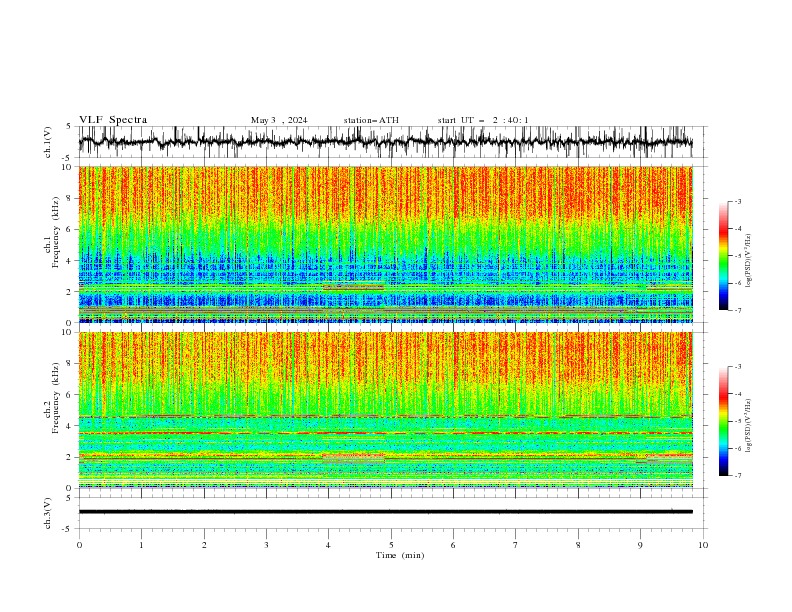
Task: Click inside the ch.1 spectrogram panel
Action: click(x=385, y=244)
